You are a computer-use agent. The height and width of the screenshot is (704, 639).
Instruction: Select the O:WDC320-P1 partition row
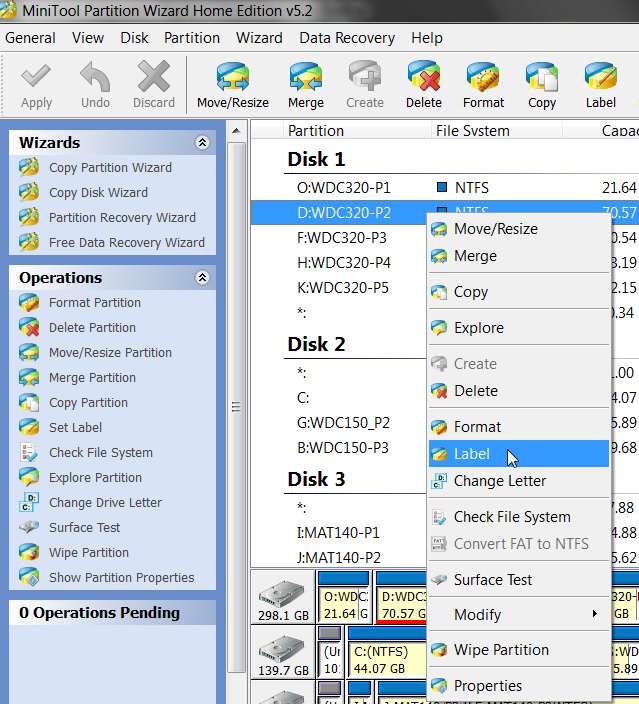[445, 188]
